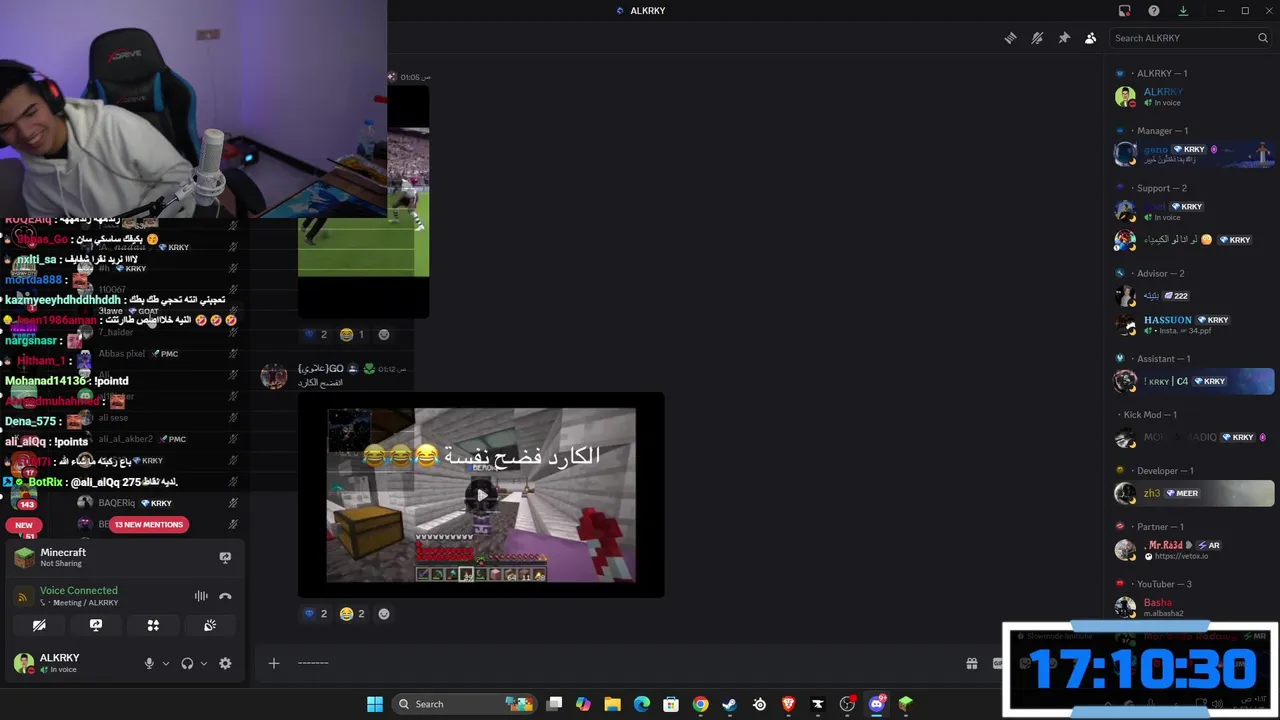Add a reaction to the Minecraft video post
The height and width of the screenshot is (720, 1280).
point(384,614)
